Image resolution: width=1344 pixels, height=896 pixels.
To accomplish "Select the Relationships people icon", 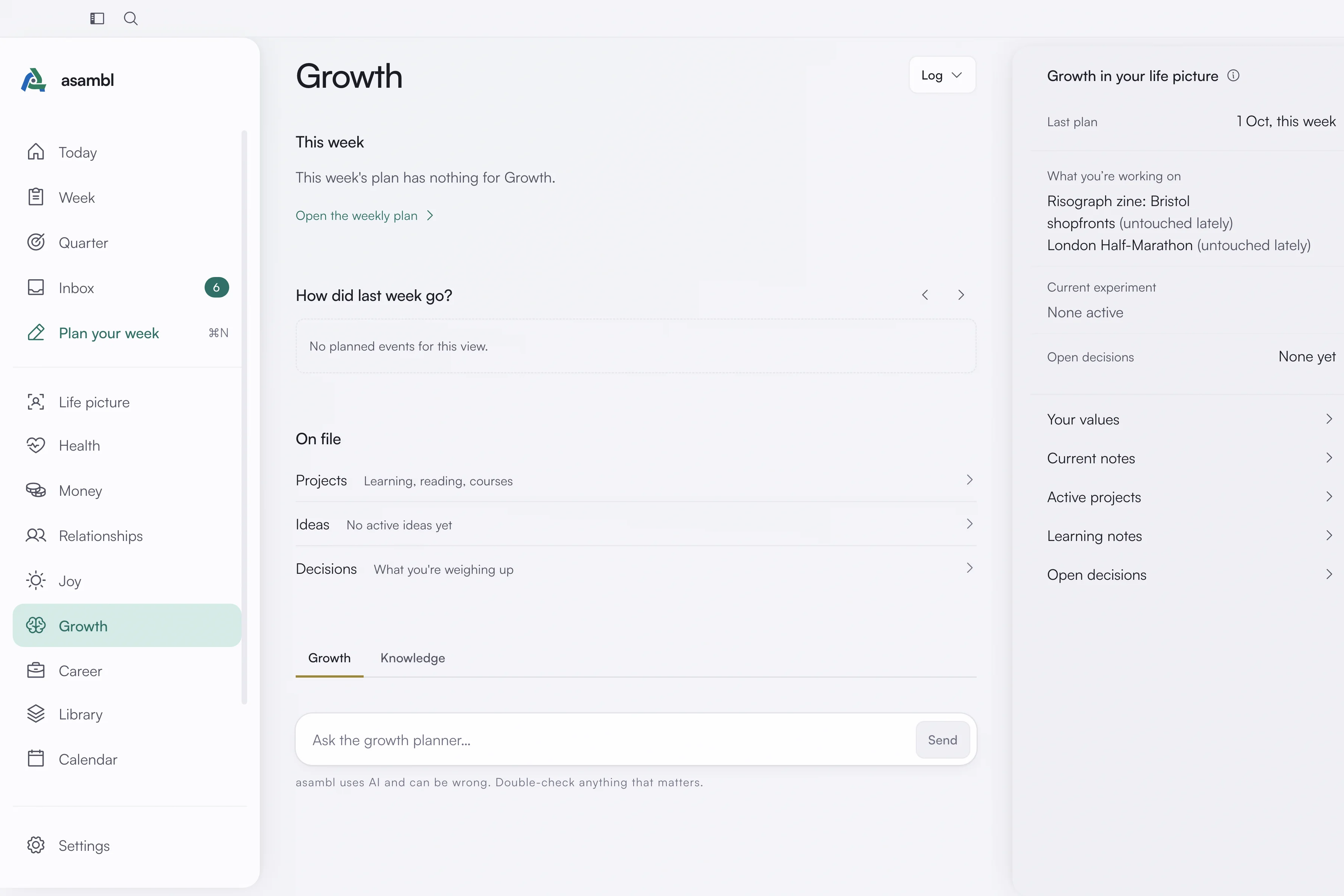I will [36, 535].
